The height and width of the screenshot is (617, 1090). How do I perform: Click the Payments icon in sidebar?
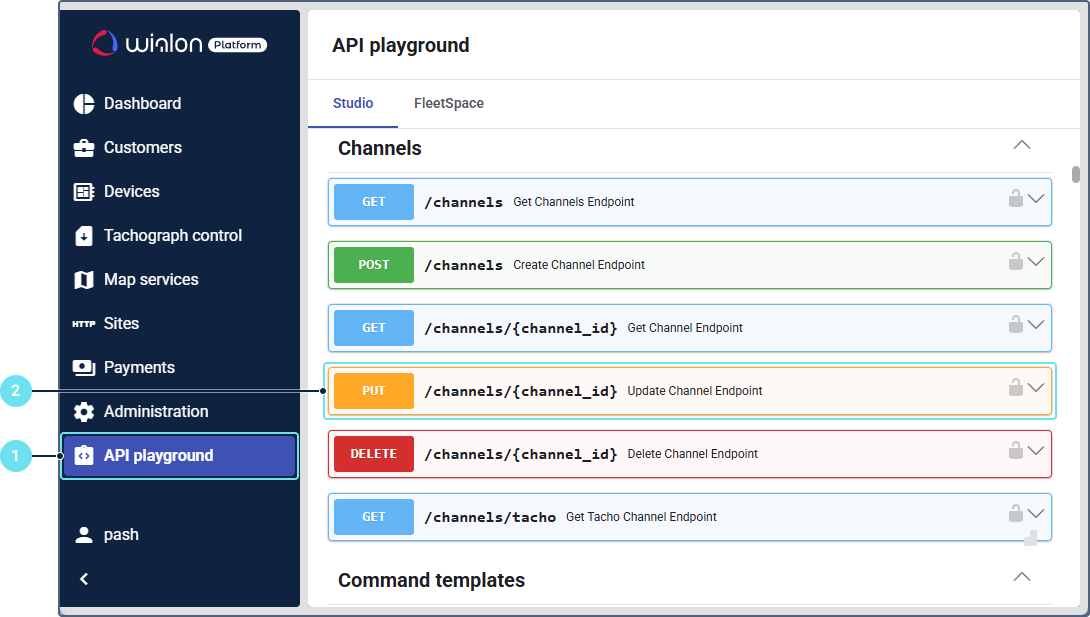(84, 368)
